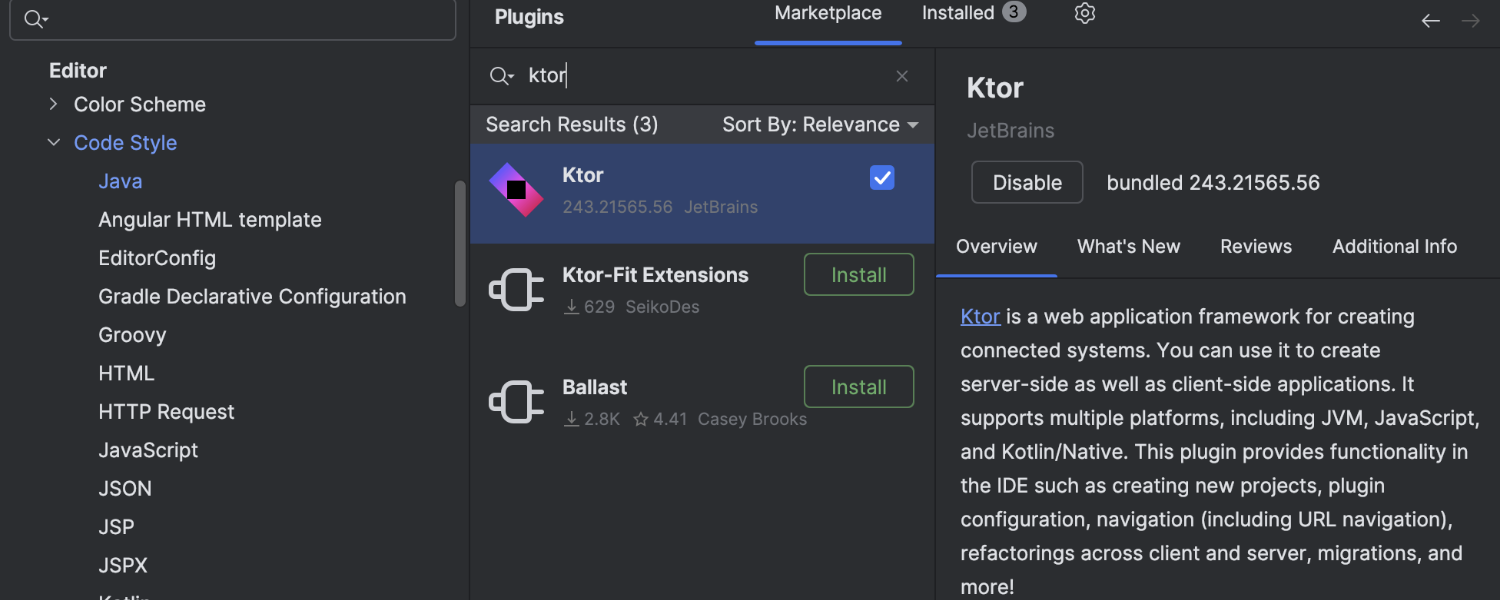Click the settings search magnifier icon

(x=36, y=19)
